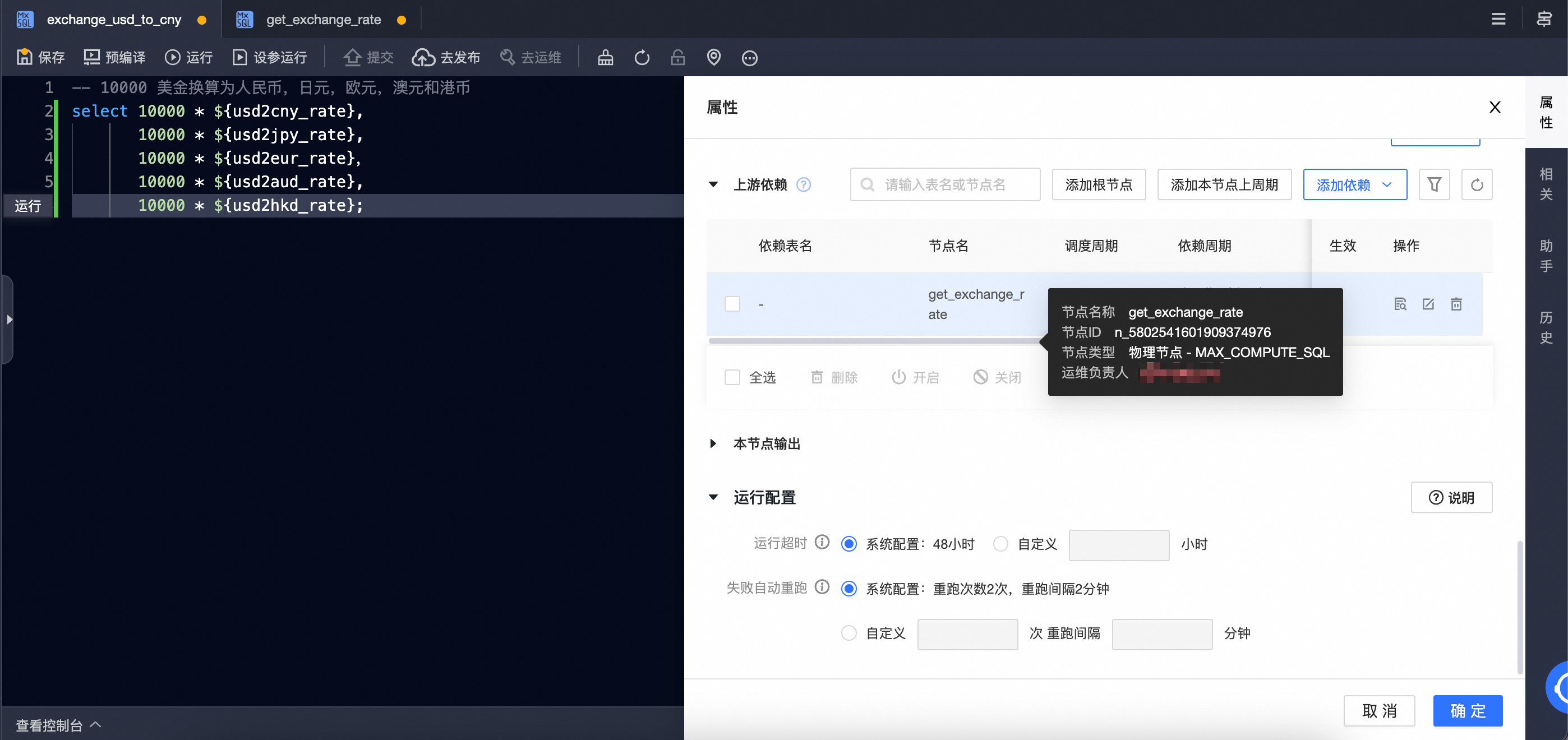
Task: Click the refresh icon in the editor toolbar
Action: coord(642,57)
